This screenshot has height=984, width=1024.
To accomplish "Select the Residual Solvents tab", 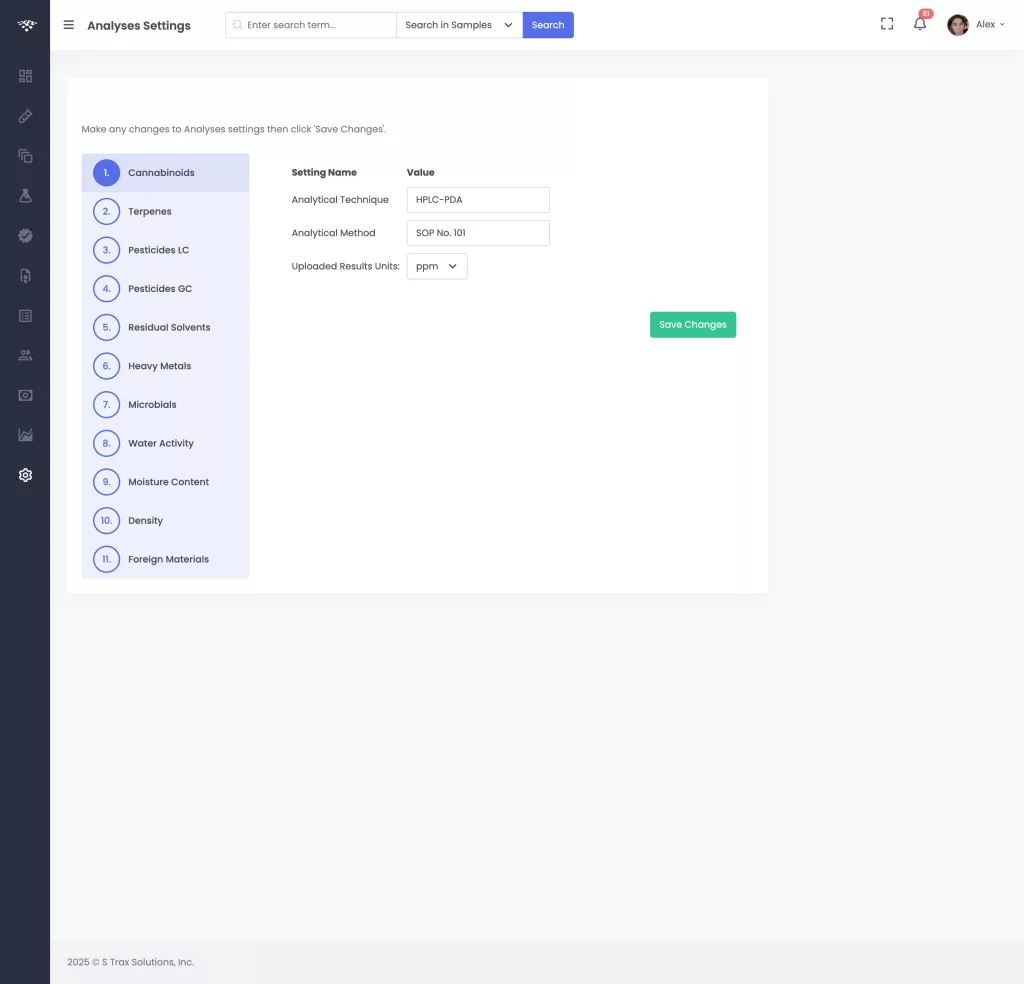I will (x=165, y=327).
